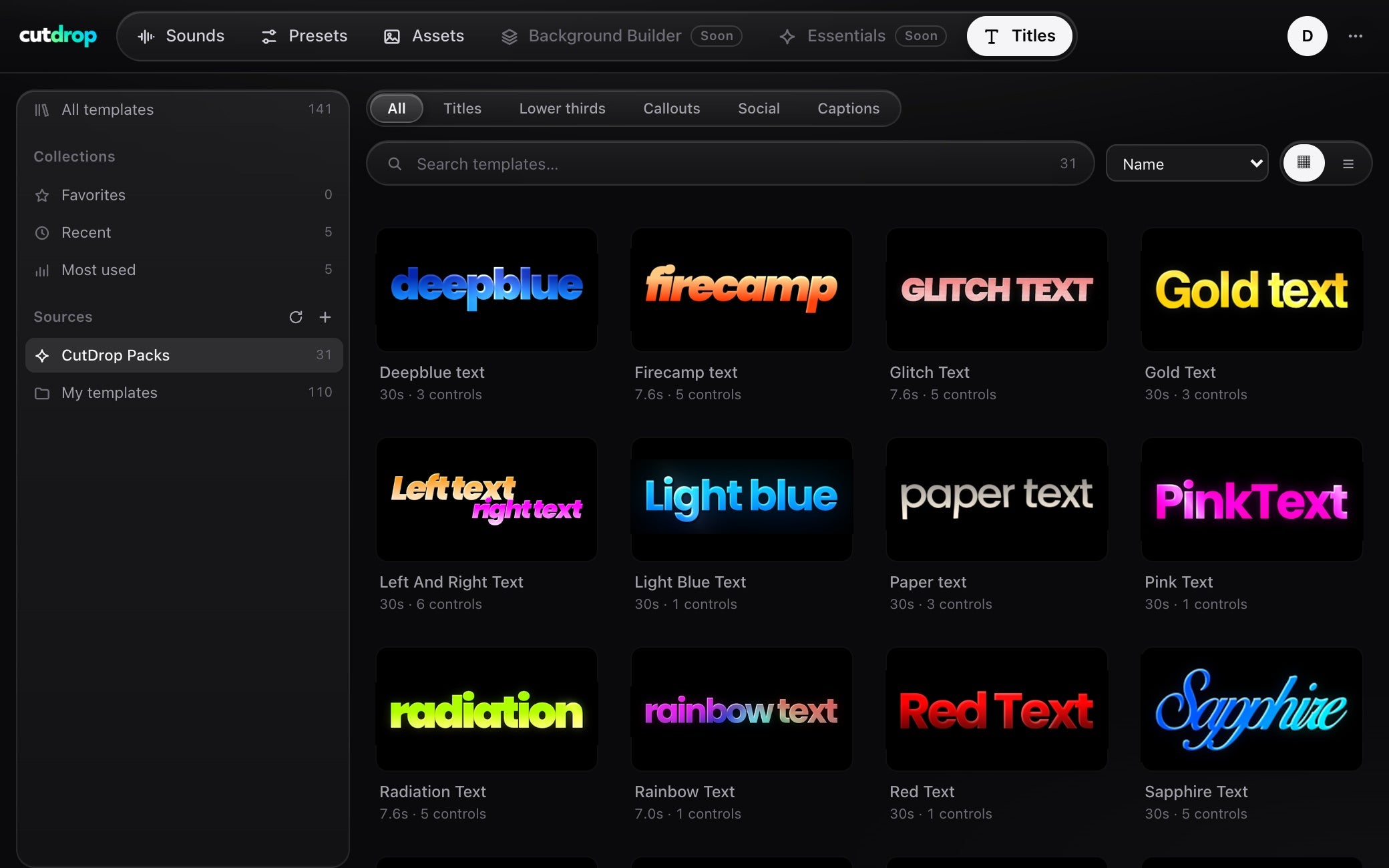Click the Titles tab button
Viewport: 1389px width, 868px height.
pyautogui.click(x=1020, y=36)
